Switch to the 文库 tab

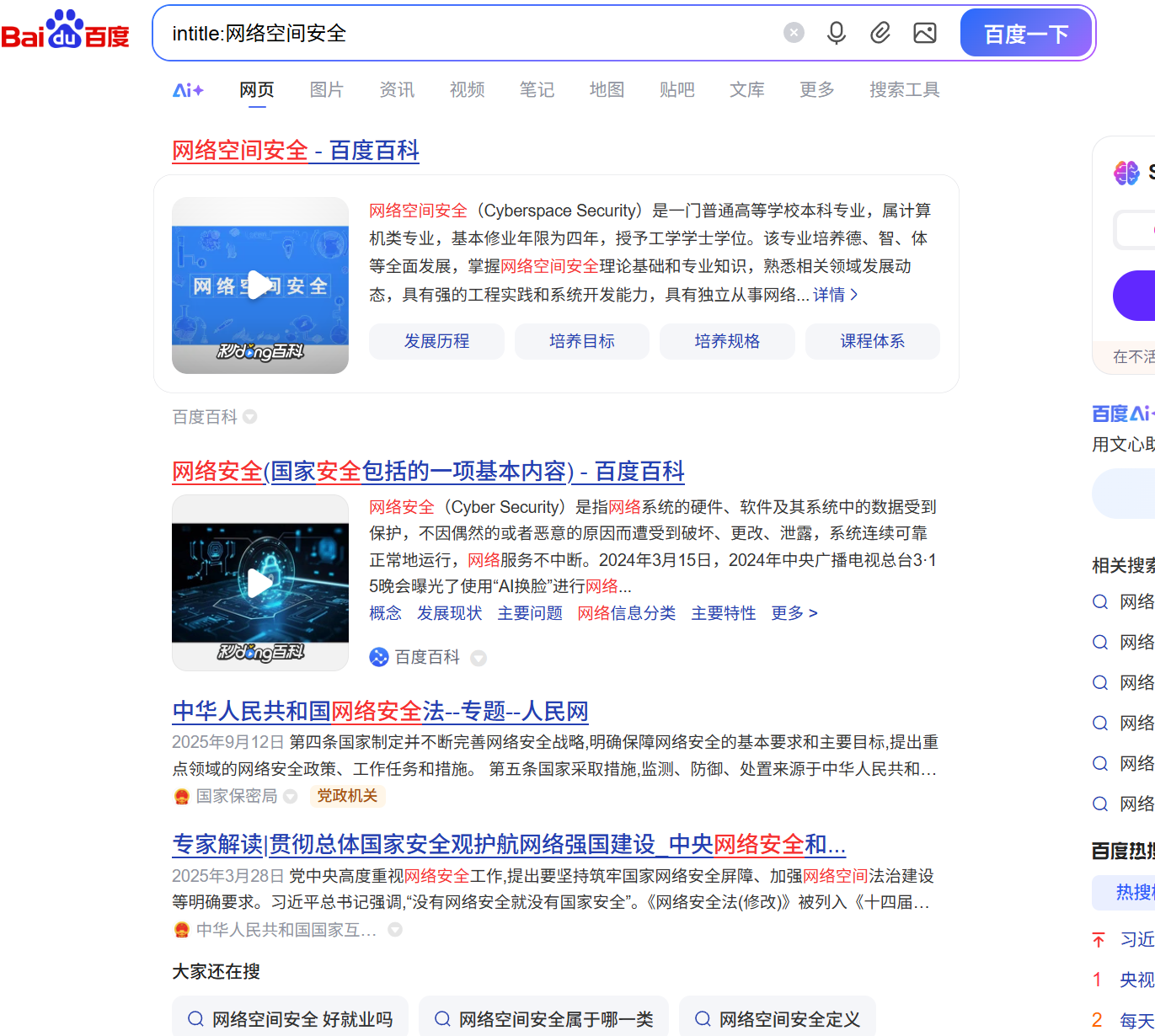[x=746, y=90]
